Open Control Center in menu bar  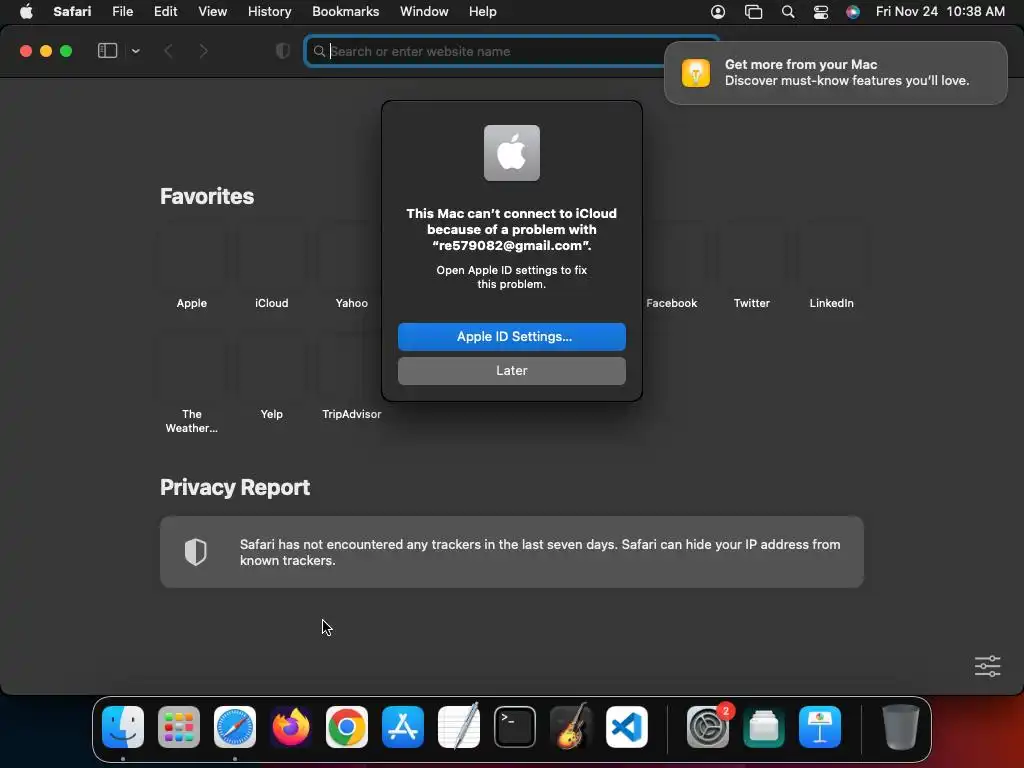pos(821,12)
